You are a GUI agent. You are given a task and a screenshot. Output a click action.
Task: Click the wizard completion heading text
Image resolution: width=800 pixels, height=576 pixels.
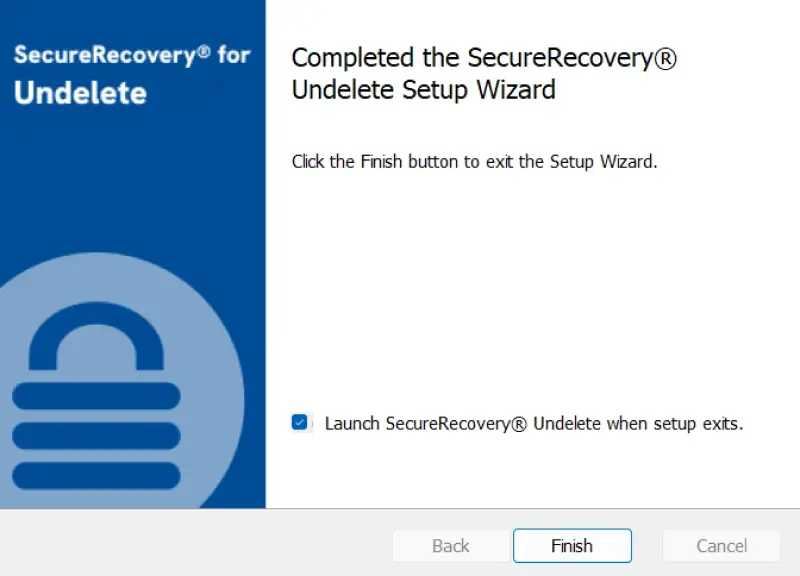pos(483,72)
